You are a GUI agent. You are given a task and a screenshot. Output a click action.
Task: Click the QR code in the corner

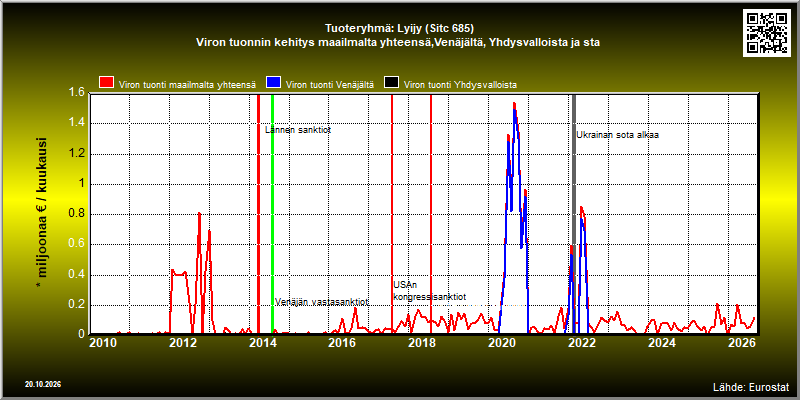(767, 32)
